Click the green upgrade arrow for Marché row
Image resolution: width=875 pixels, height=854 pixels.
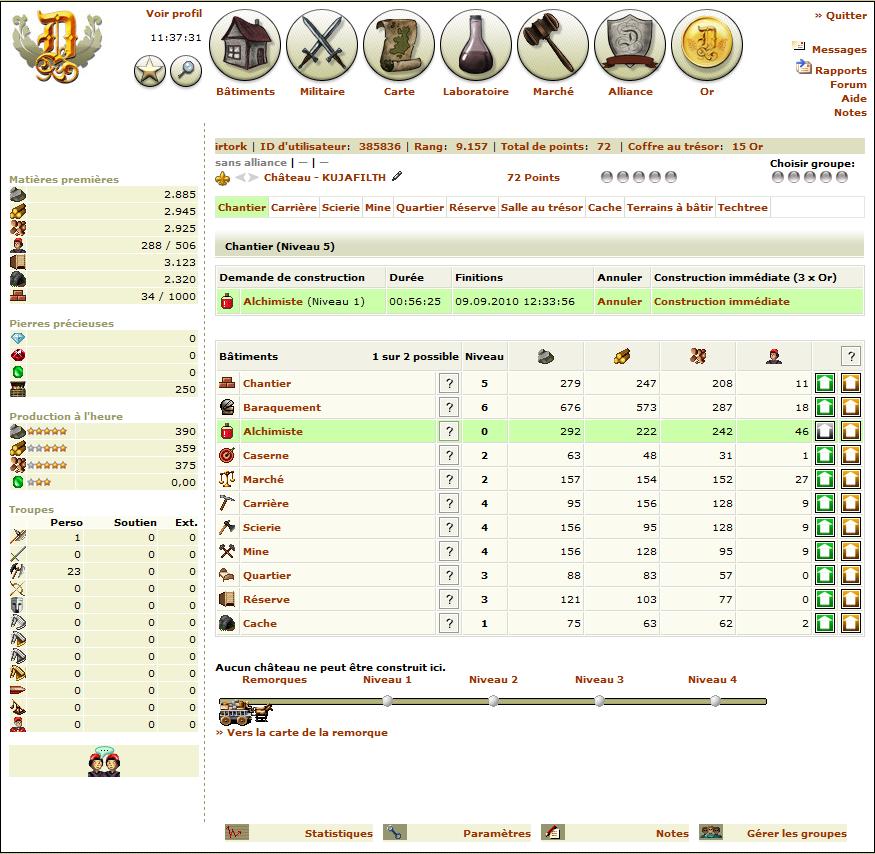825,479
